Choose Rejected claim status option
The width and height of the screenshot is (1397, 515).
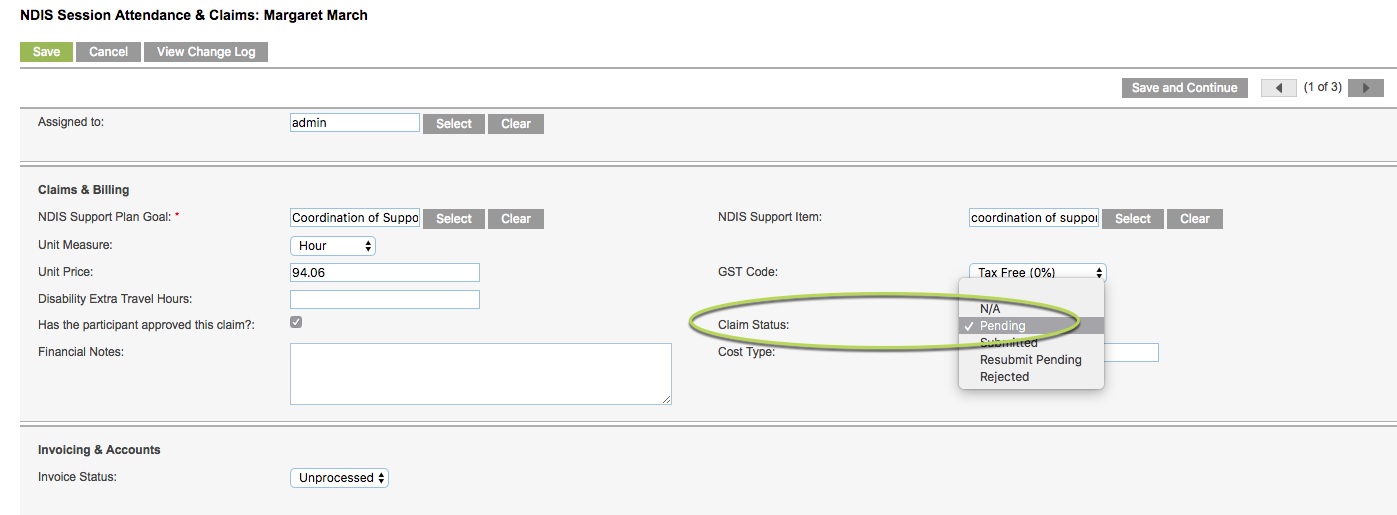pyautogui.click(x=1031, y=377)
